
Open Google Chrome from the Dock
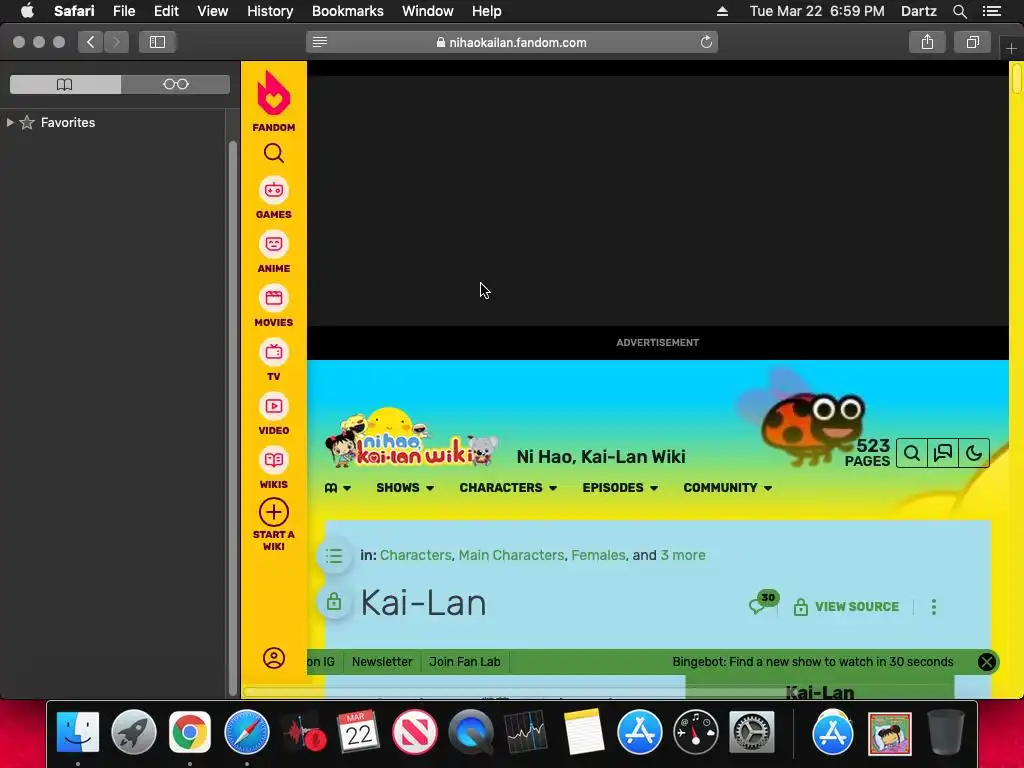tap(190, 732)
